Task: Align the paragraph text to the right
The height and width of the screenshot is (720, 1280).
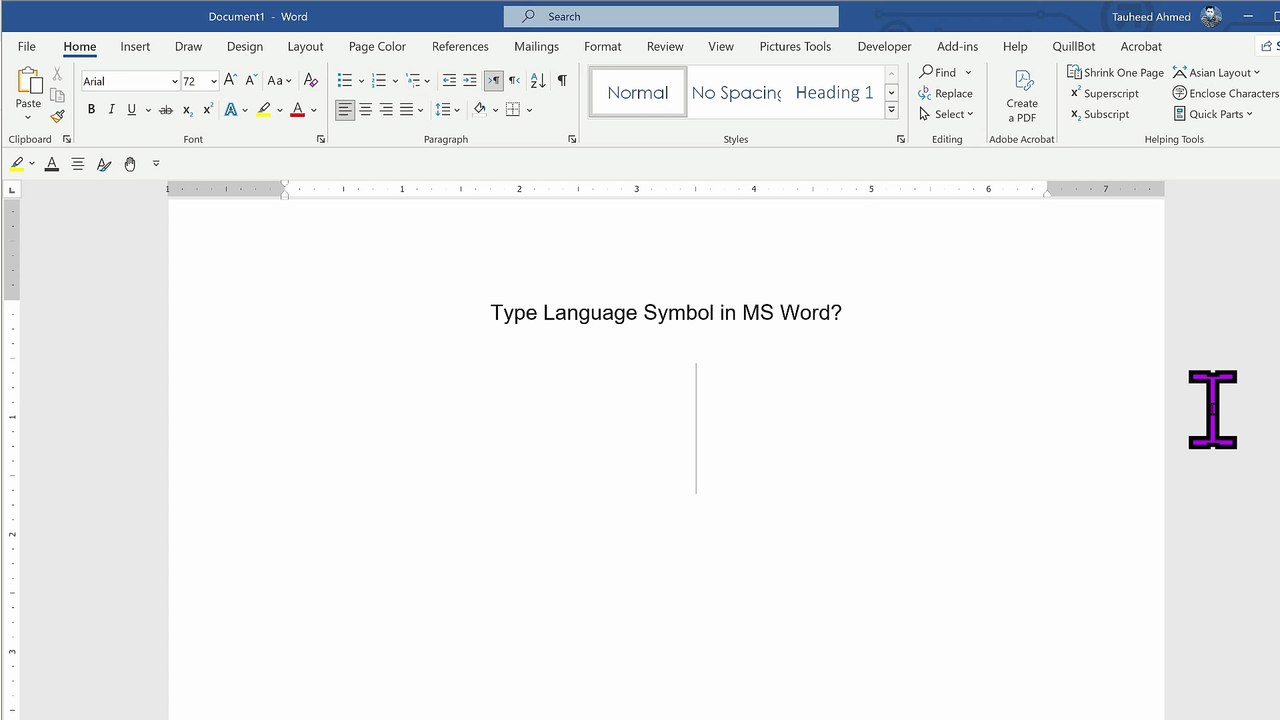Action: (x=386, y=109)
